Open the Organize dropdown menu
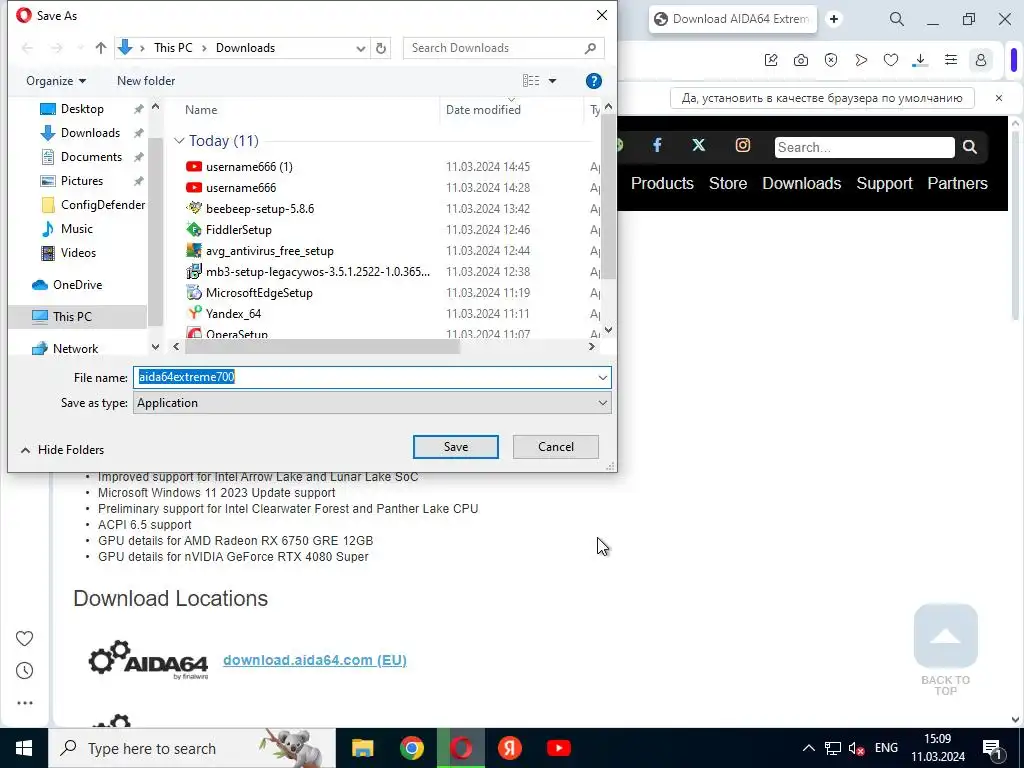Viewport: 1024px width, 768px height. click(56, 81)
